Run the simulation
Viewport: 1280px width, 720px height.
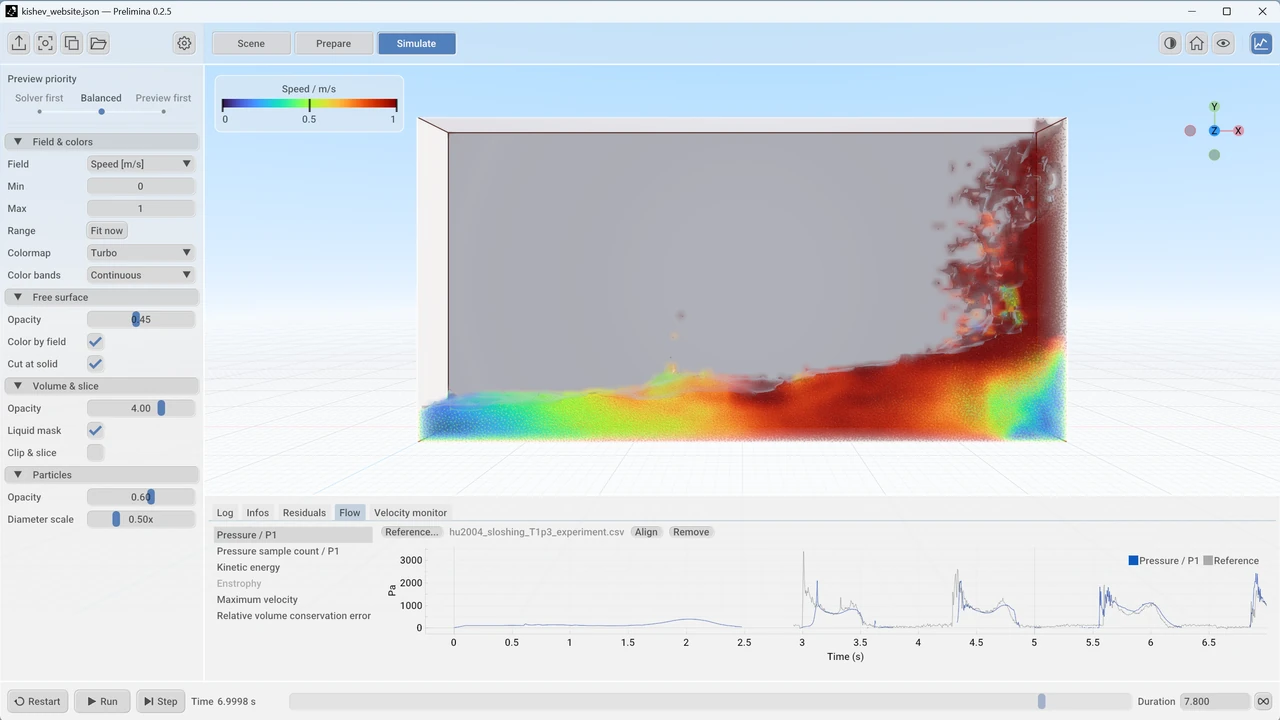tap(102, 701)
